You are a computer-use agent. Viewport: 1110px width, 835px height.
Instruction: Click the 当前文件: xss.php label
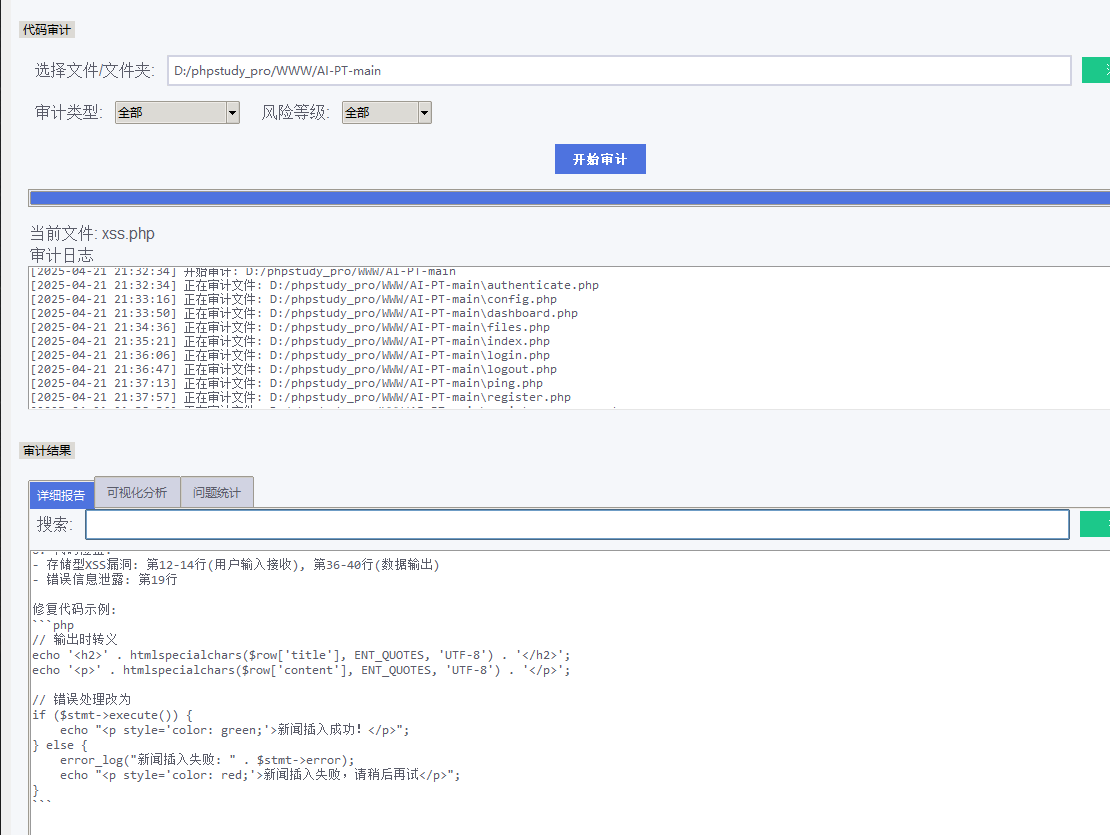pos(92,234)
